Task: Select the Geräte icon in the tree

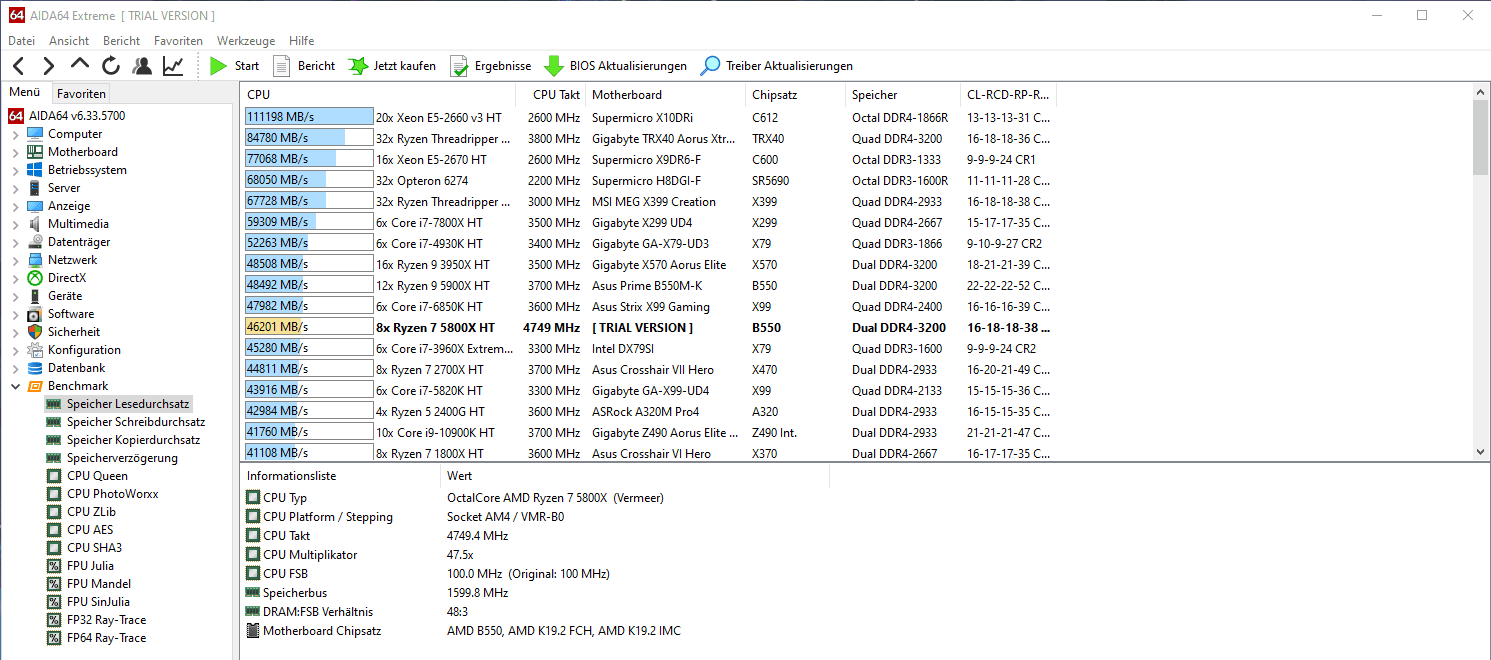Action: coord(35,296)
